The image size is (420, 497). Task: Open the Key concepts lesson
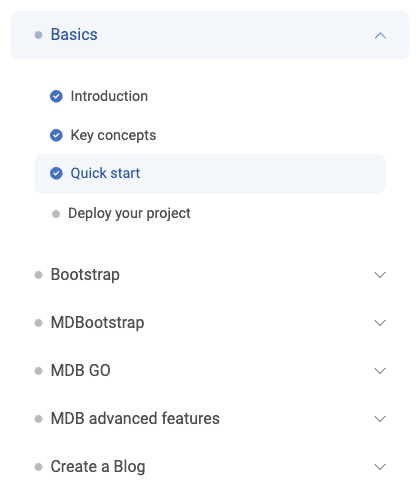click(x=113, y=135)
